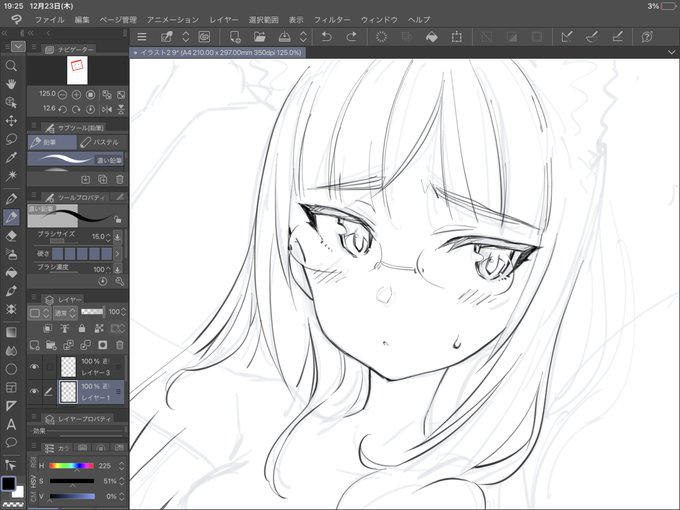Click the Clear (sparkle) icon in command bar
Screen dimensions: 680x510
[x=381, y=37]
